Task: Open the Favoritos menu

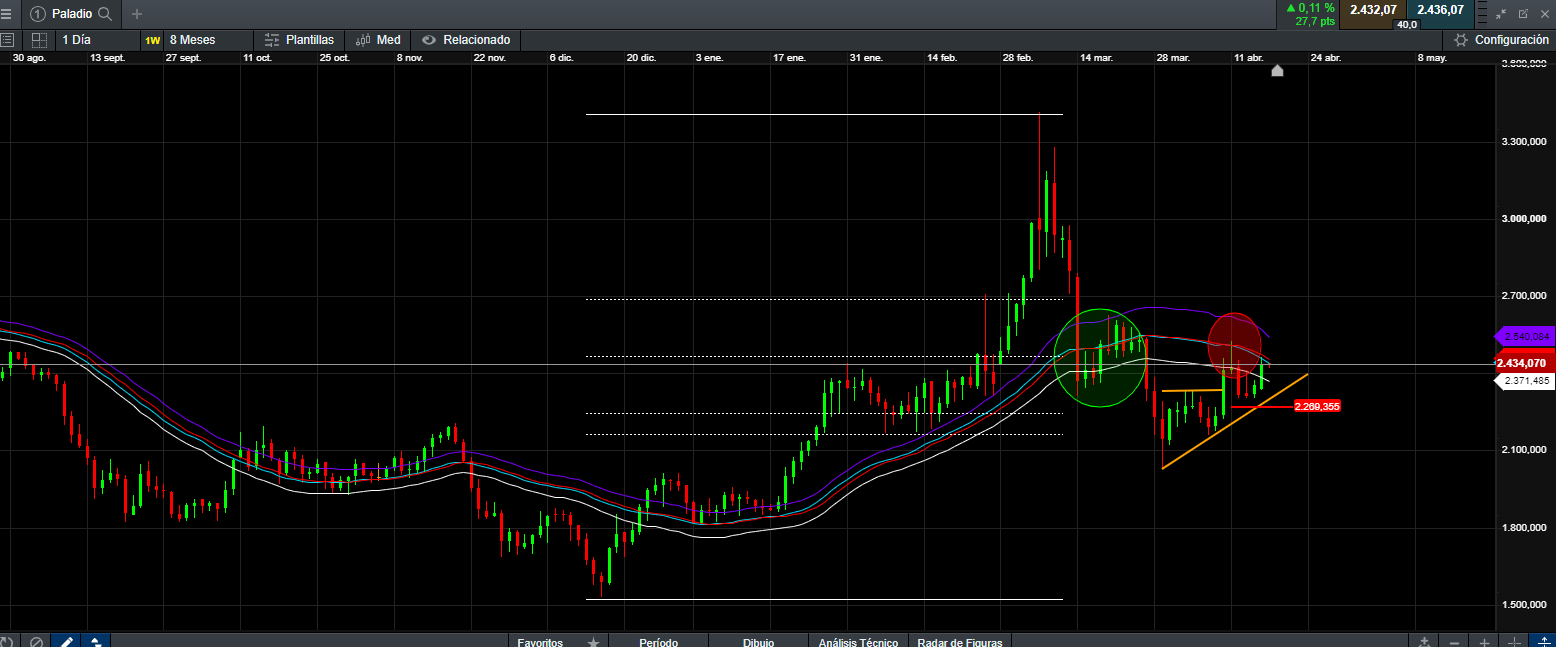Action: 540,642
